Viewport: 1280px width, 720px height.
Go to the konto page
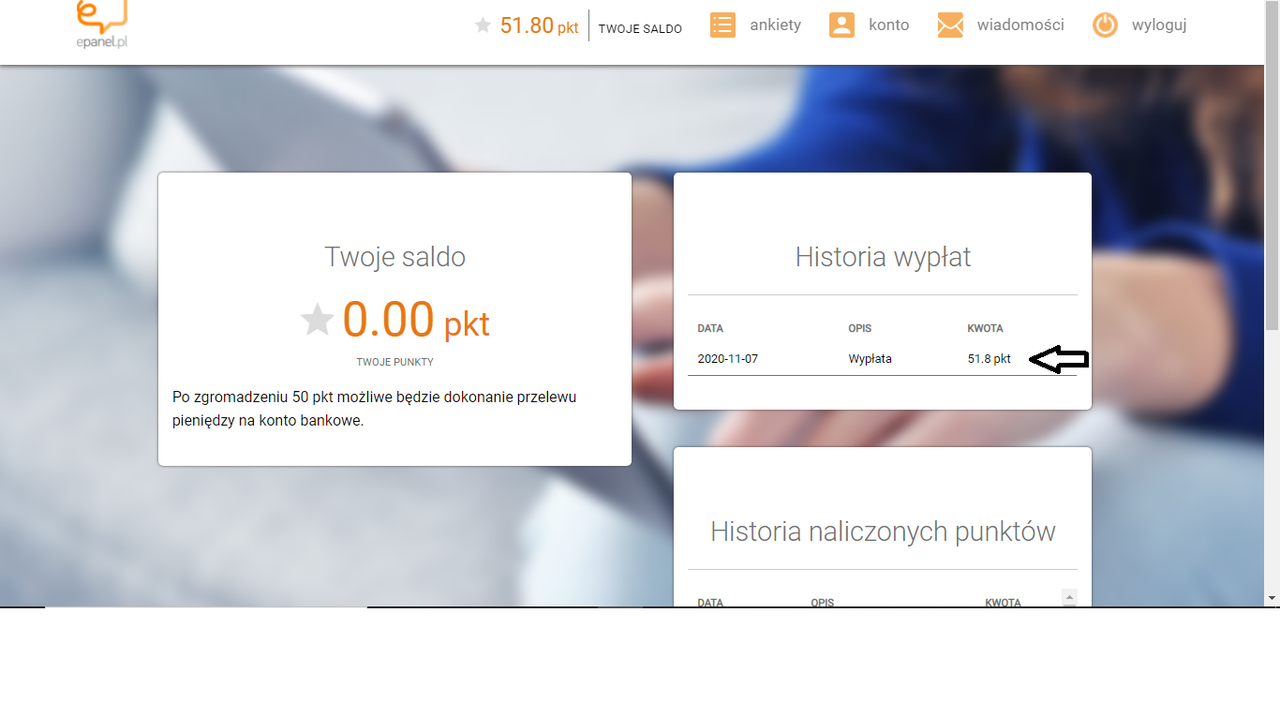889,25
